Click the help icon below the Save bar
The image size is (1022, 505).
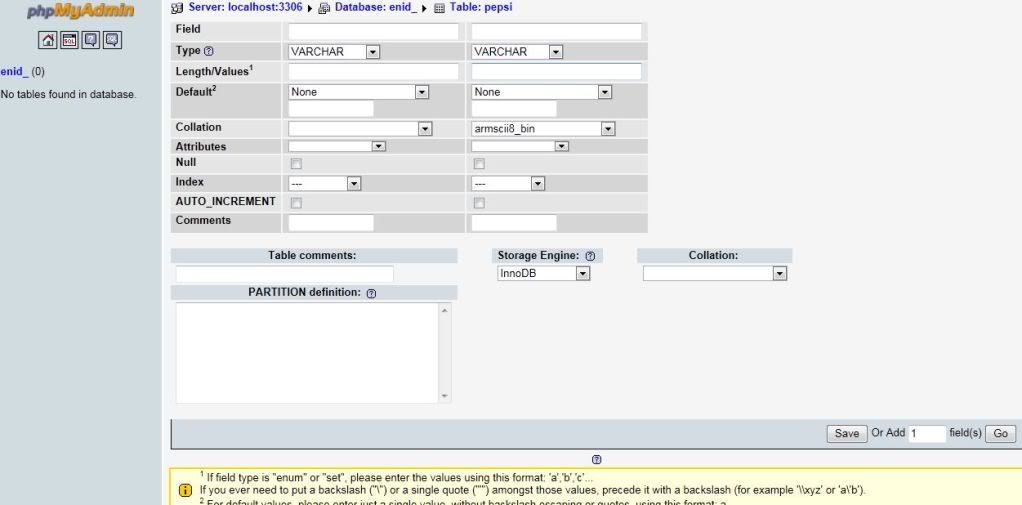click(596, 459)
